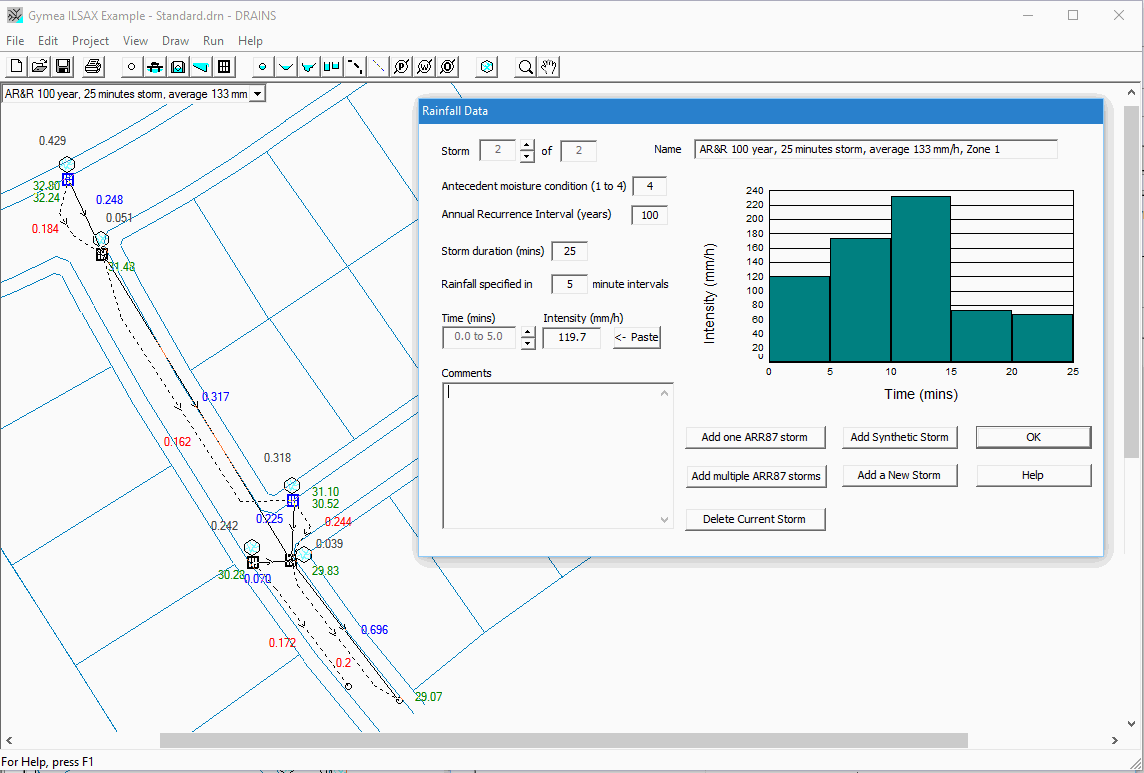The height and width of the screenshot is (773, 1144).
Task: Click the Intensity value field 119.7
Action: tap(571, 337)
